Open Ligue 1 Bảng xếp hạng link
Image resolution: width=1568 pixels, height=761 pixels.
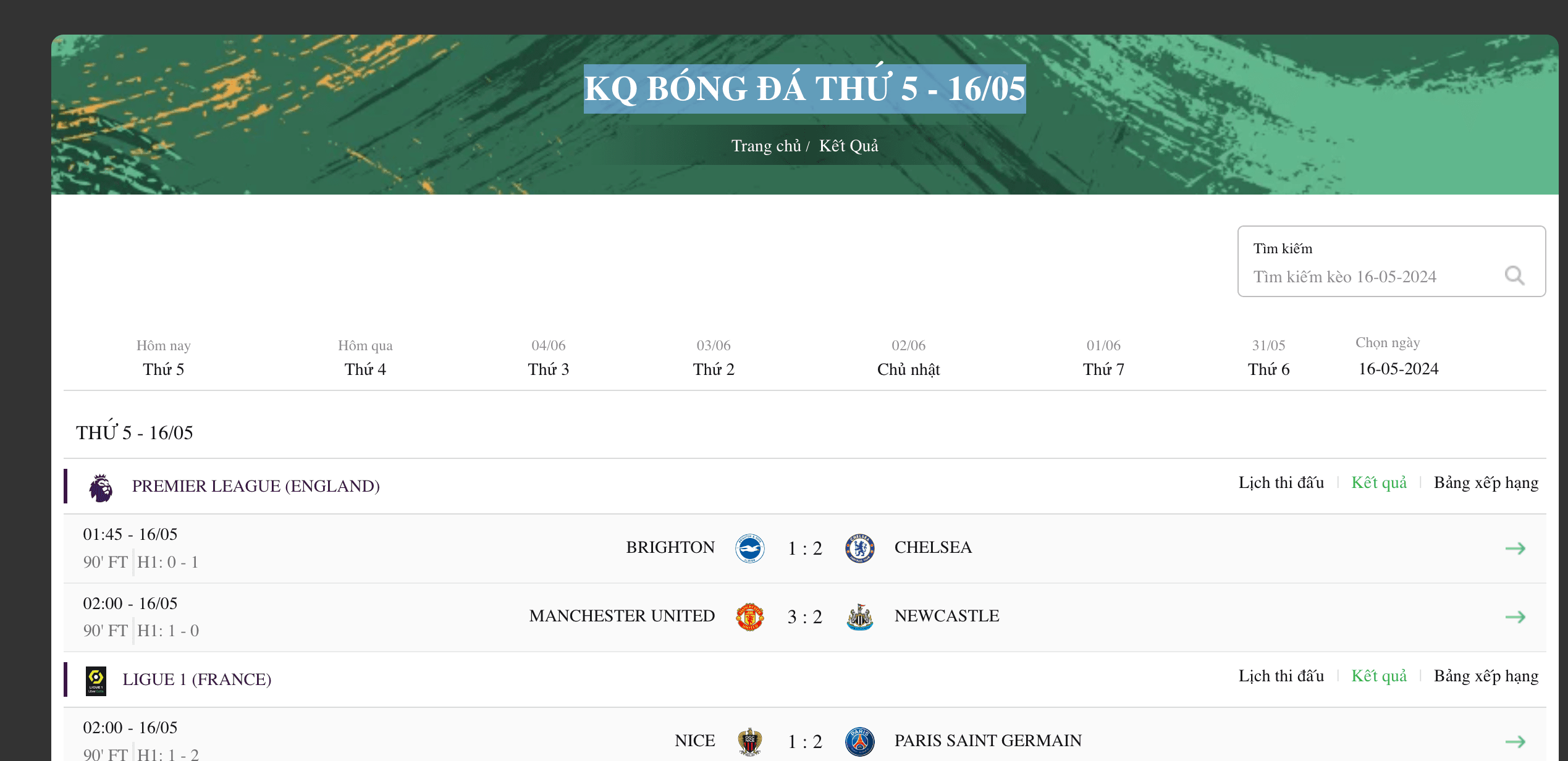point(1486,676)
